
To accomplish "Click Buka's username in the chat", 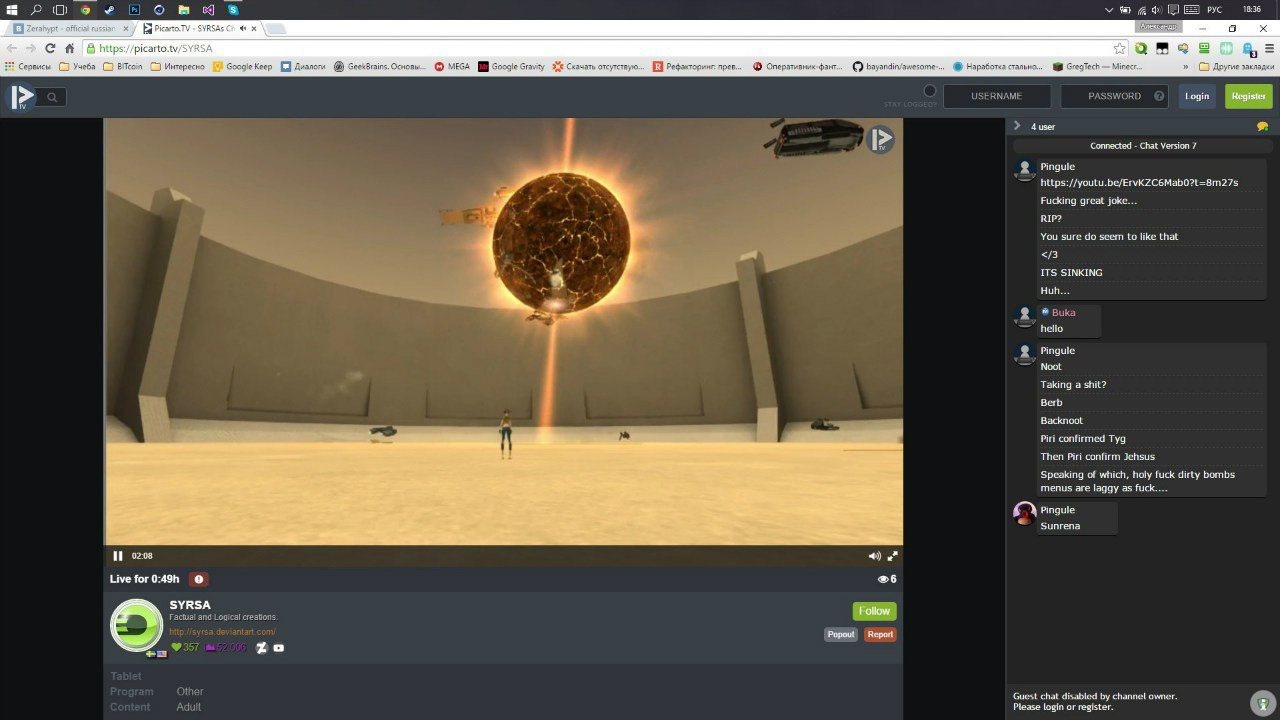I will pos(1063,313).
